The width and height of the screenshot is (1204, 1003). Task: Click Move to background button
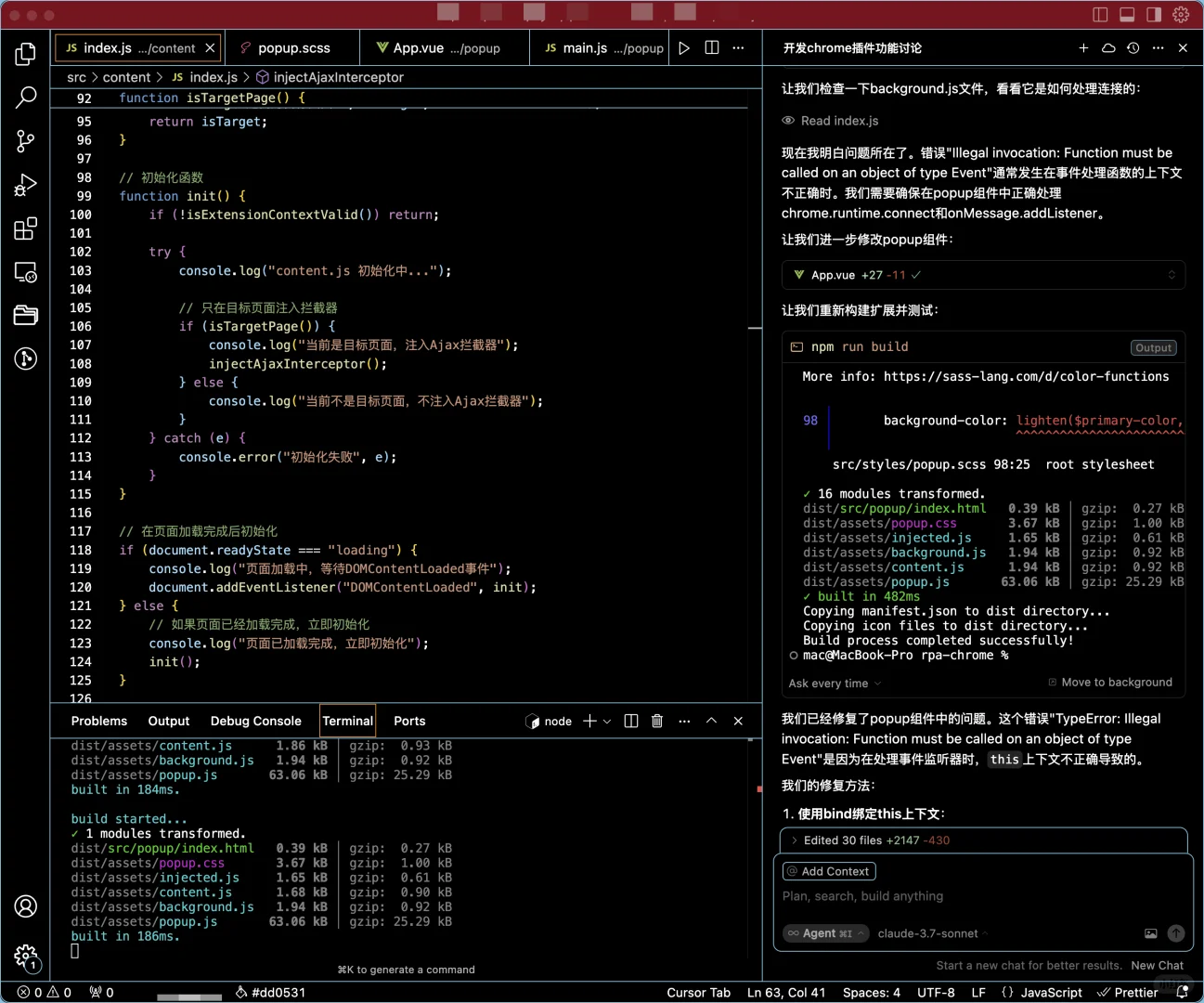1110,683
